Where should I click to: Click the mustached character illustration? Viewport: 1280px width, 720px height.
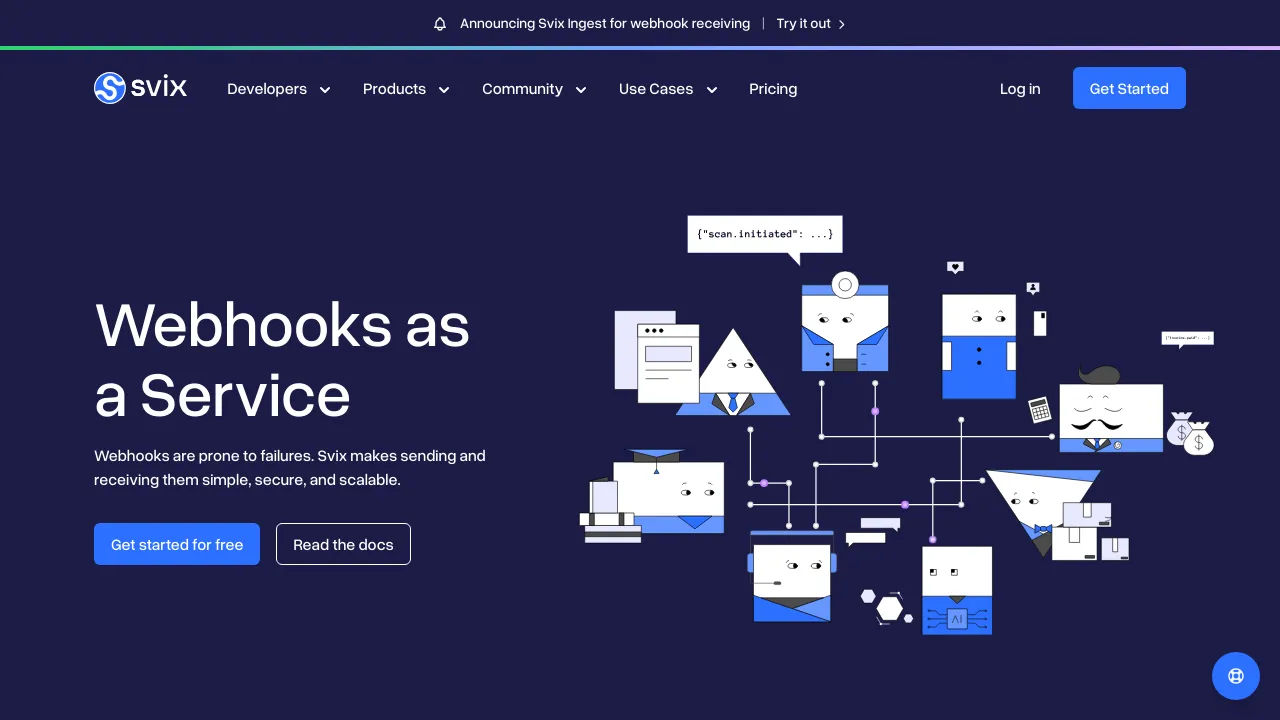[x=1111, y=410]
